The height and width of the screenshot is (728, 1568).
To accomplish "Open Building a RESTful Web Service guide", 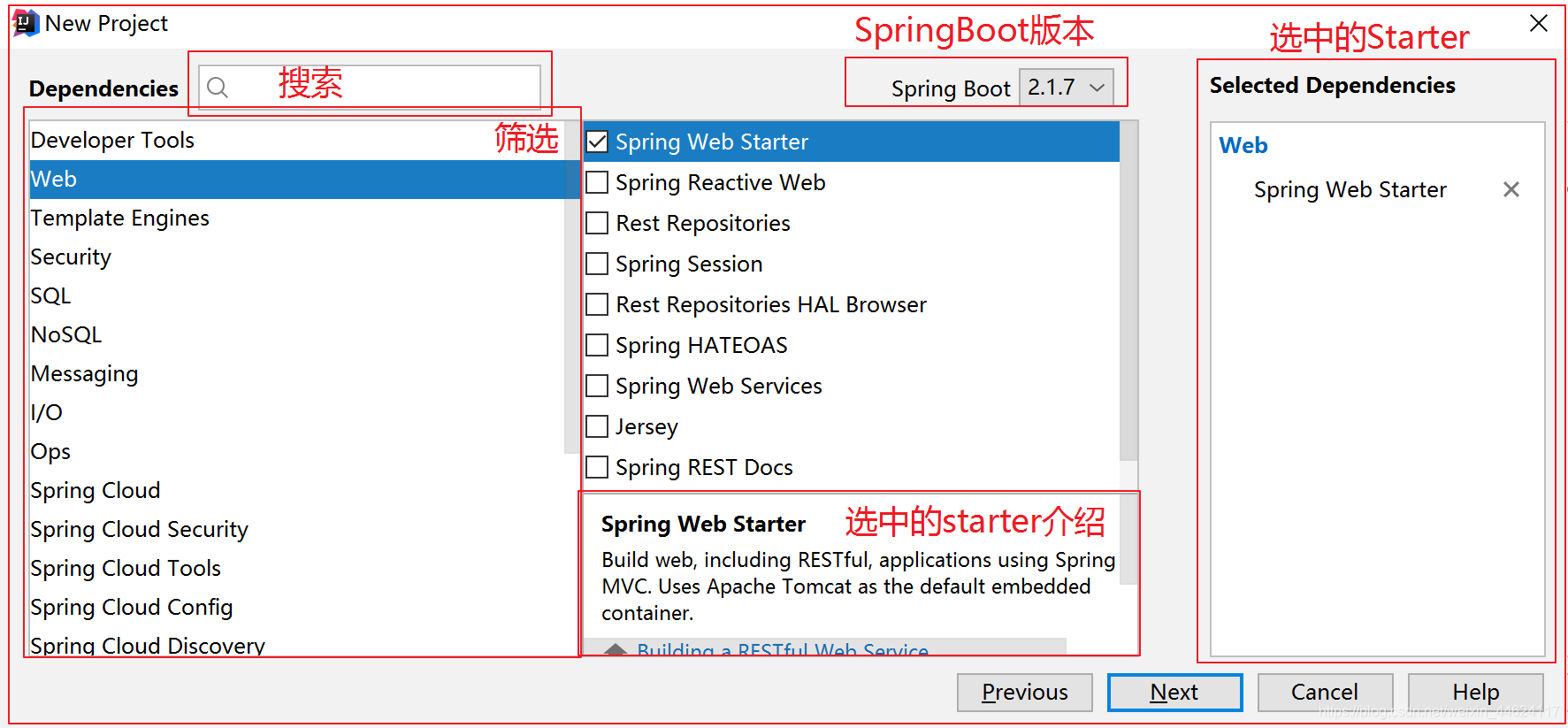I will tap(783, 650).
